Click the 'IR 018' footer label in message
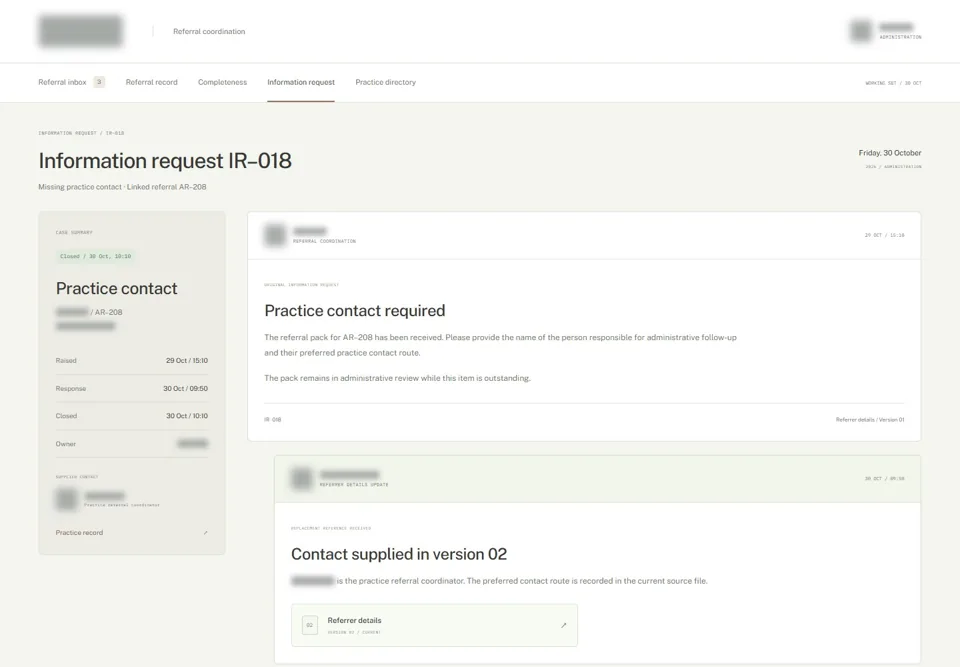This screenshot has width=960, height=667. [272, 420]
